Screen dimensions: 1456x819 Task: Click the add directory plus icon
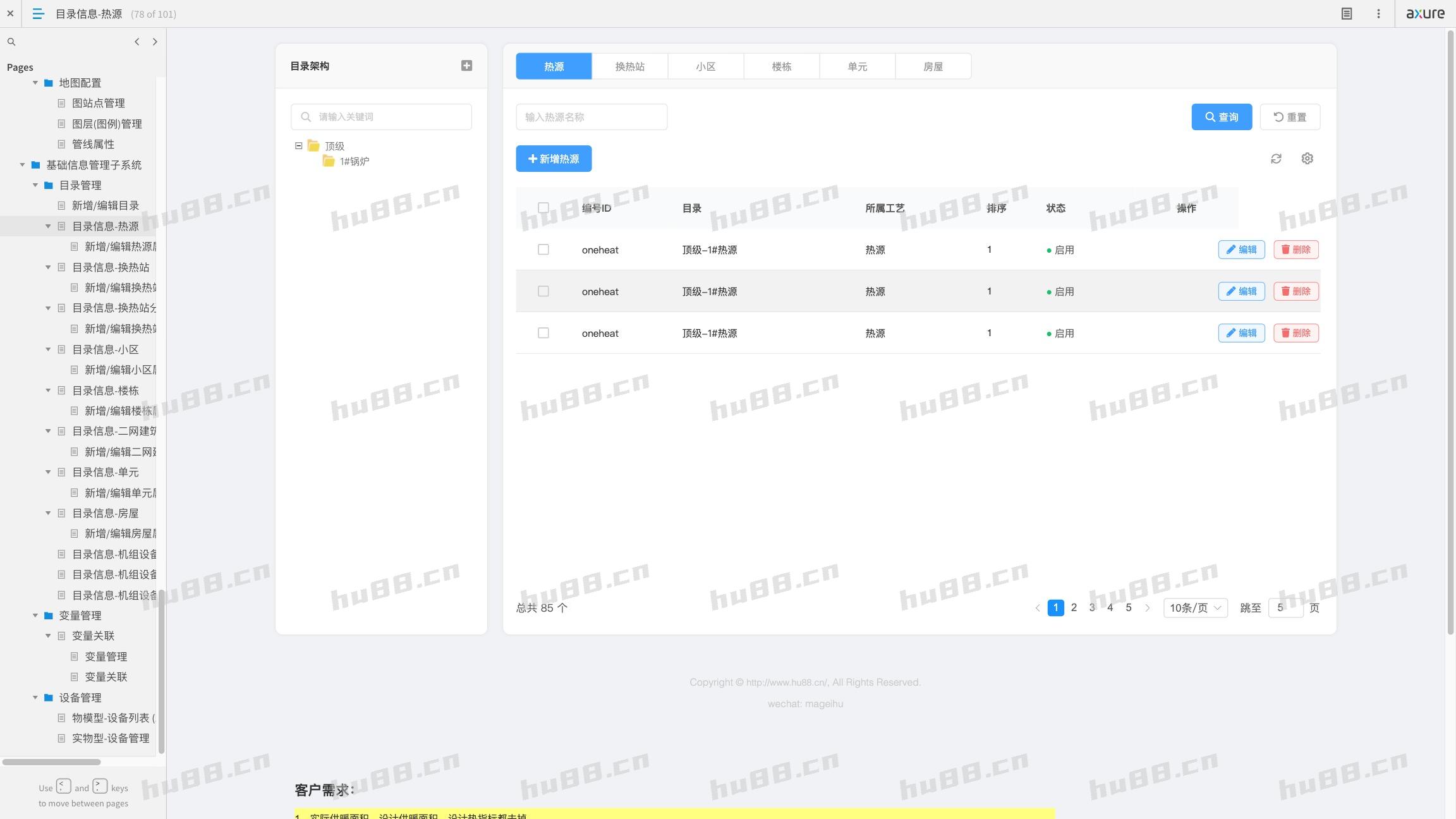click(466, 66)
